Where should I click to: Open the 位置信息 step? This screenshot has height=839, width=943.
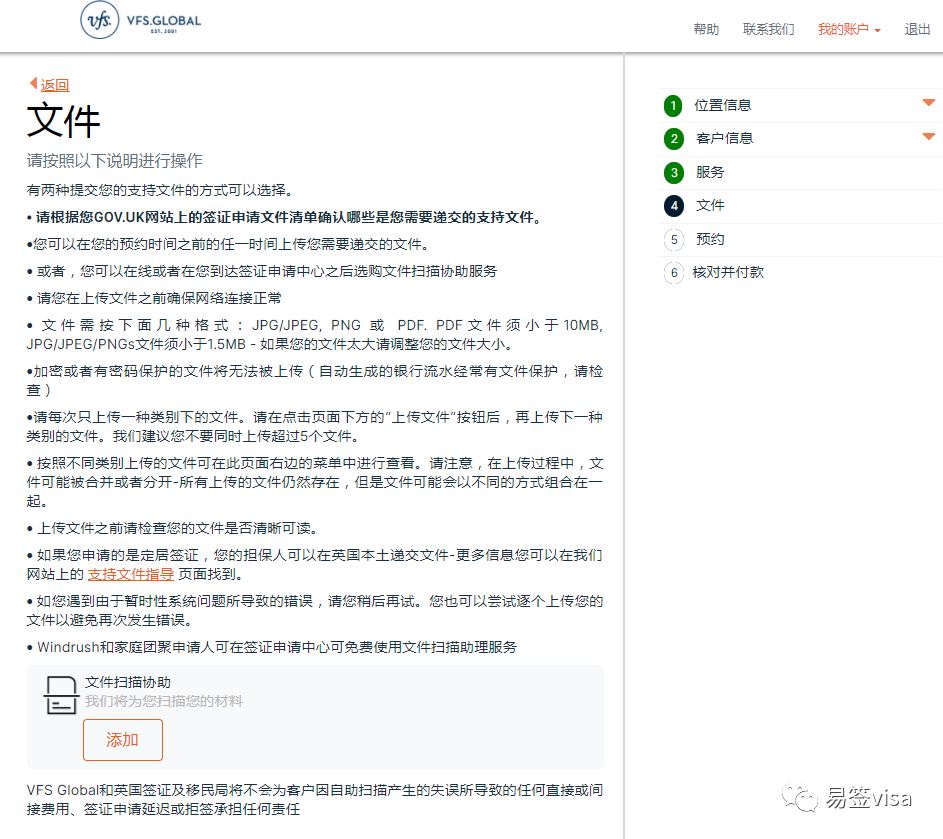[723, 105]
